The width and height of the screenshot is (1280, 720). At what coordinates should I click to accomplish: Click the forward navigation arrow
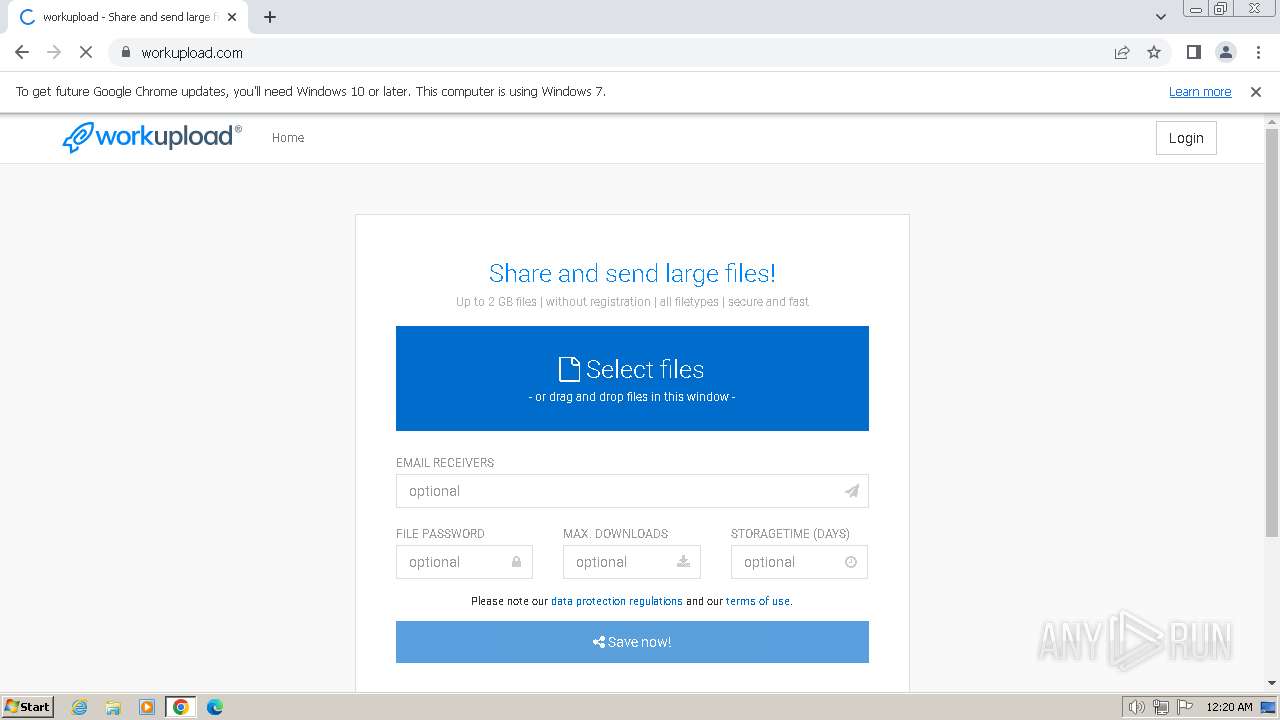point(54,52)
